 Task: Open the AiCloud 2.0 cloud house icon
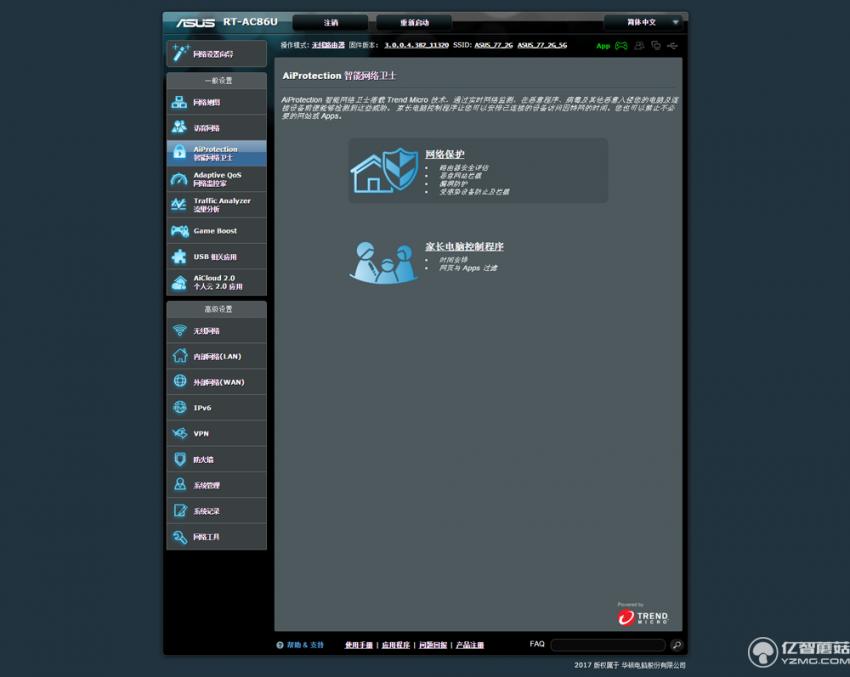click(x=179, y=282)
